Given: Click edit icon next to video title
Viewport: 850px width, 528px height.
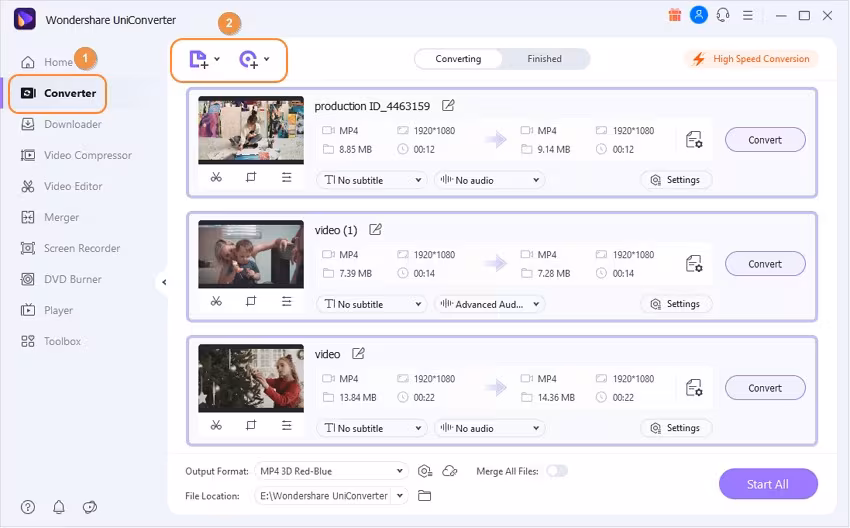Looking at the screenshot, I should tap(358, 353).
